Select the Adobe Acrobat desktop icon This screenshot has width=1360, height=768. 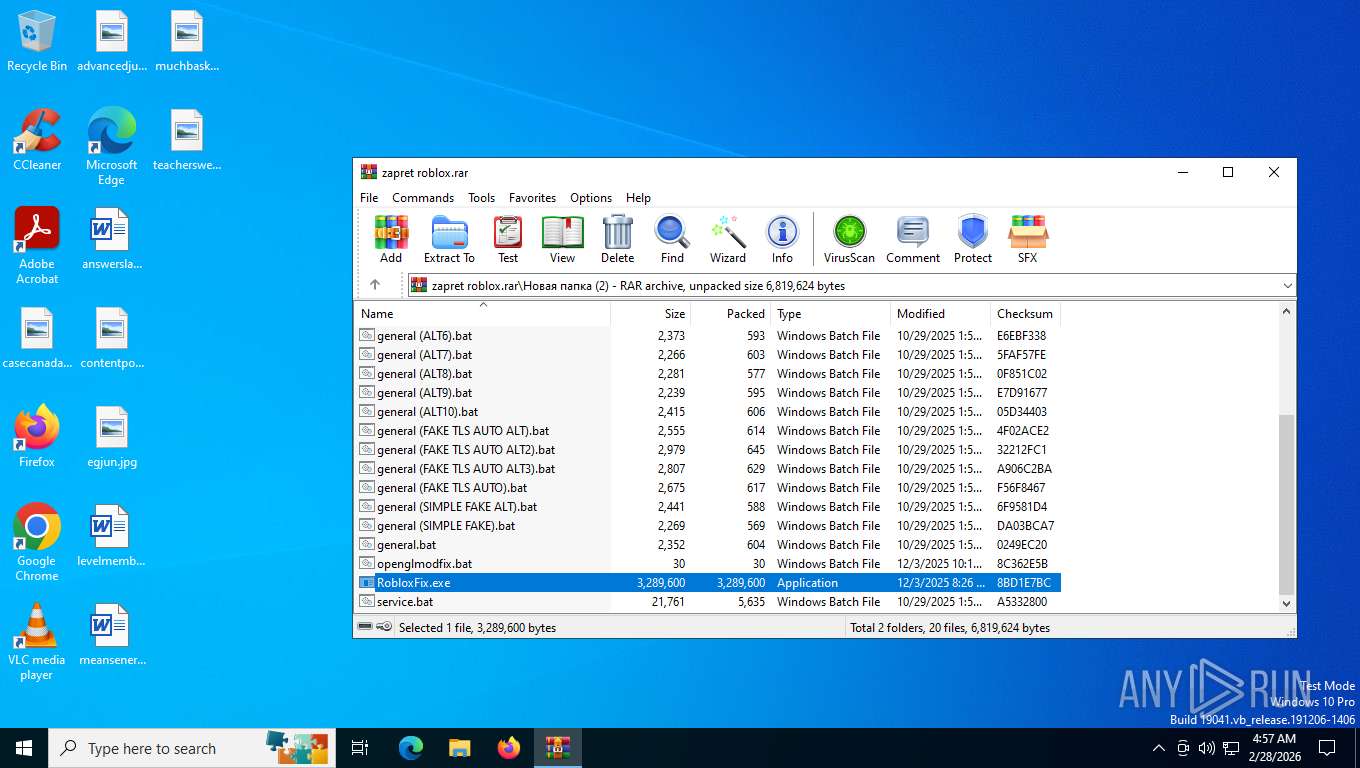[37, 246]
